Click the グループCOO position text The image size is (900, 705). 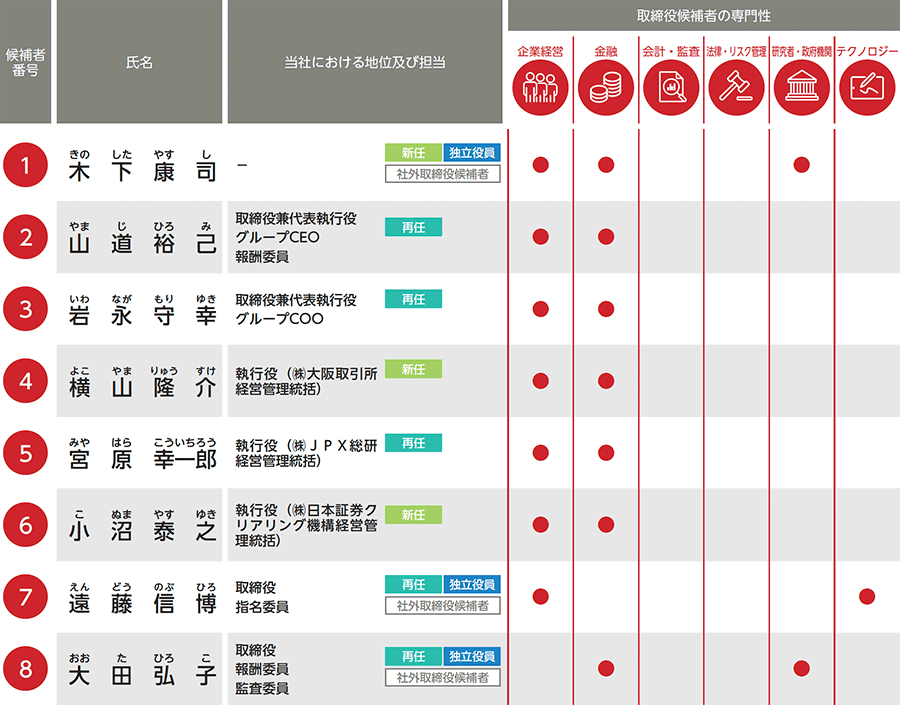click(280, 319)
